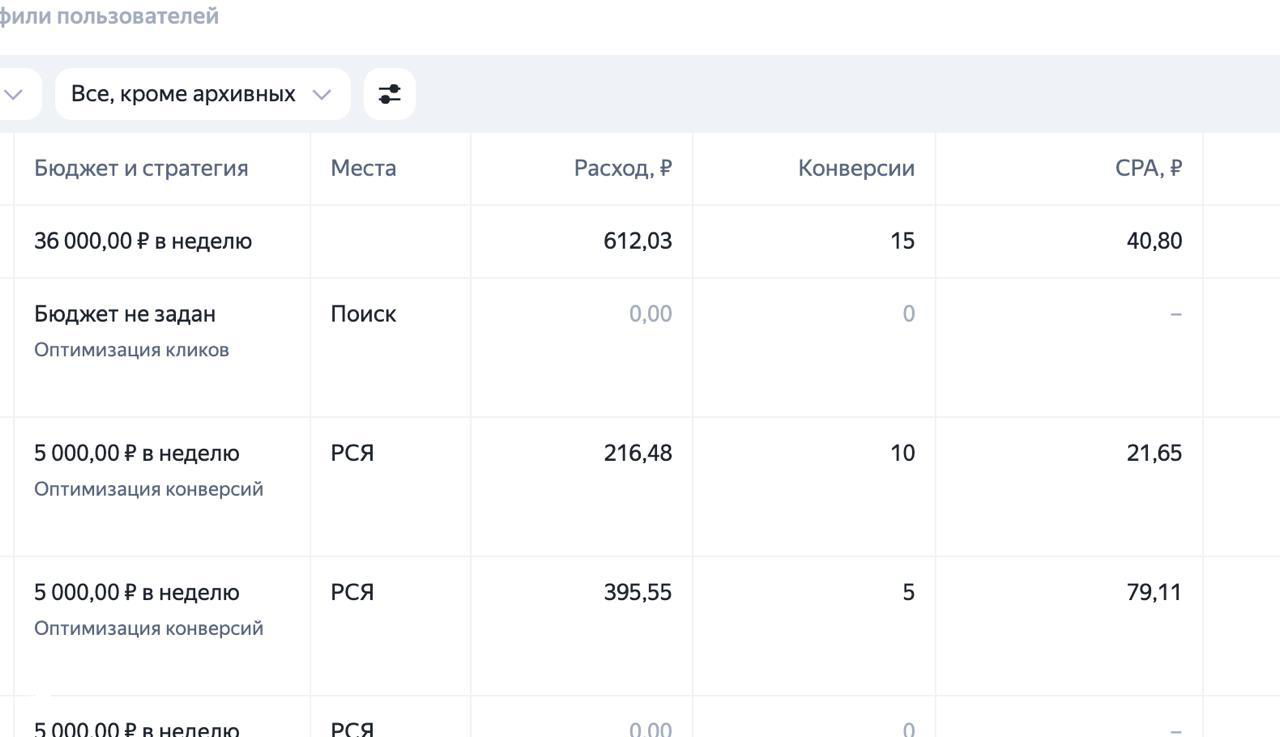1280x737 pixels.
Task: Click the sliders filter icon beside dropdown
Action: [x=389, y=92]
